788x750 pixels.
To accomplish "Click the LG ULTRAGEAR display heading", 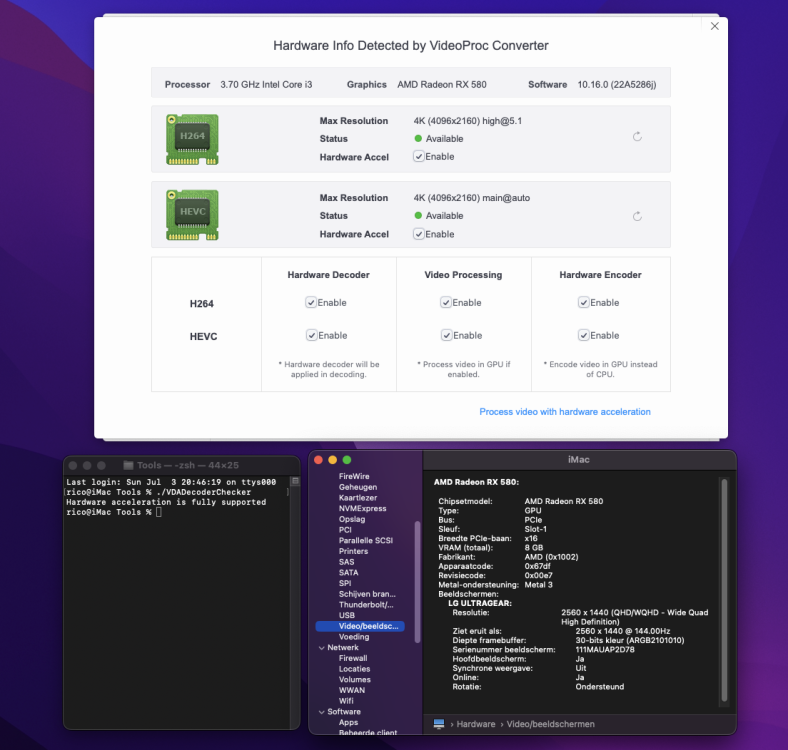I will coord(479,603).
